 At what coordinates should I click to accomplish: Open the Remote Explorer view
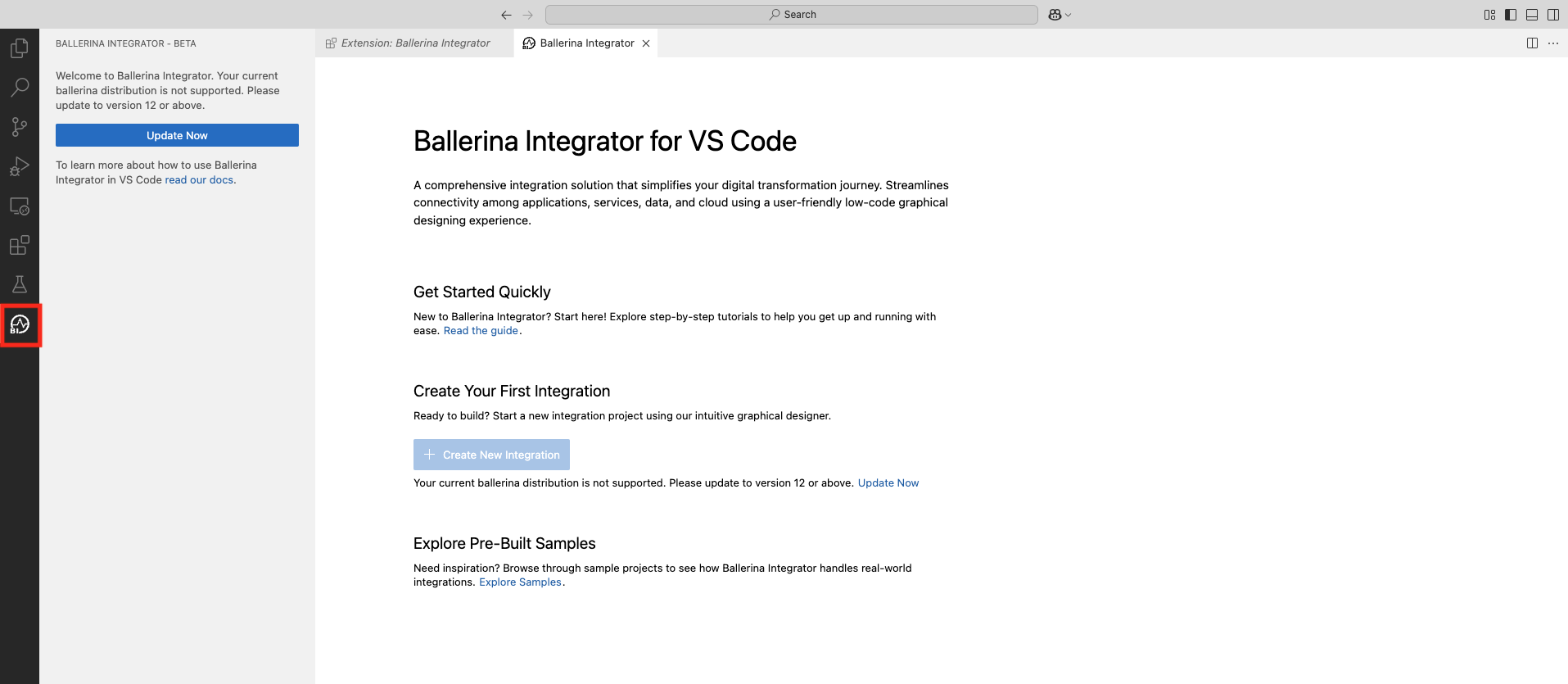(20, 206)
